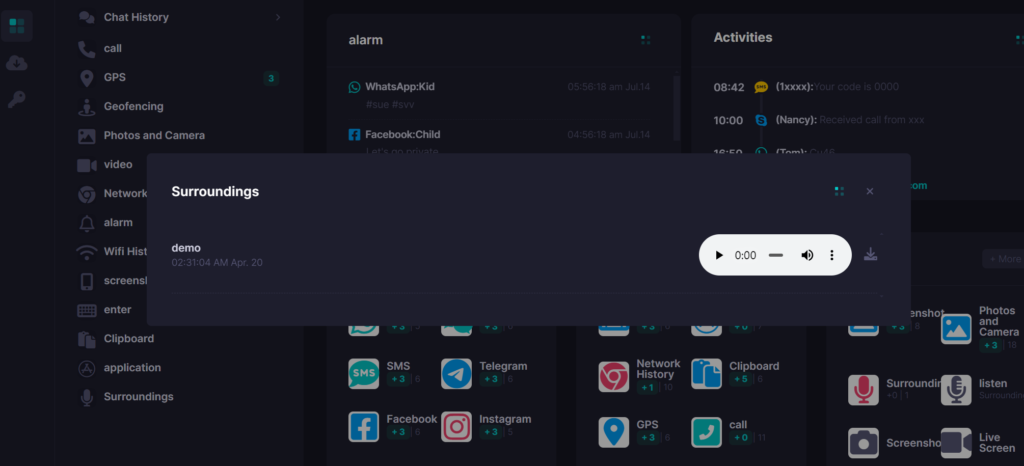Open Clipboard in sidebar
Screen dimensions: 1024x466
pyautogui.click(x=129, y=339)
